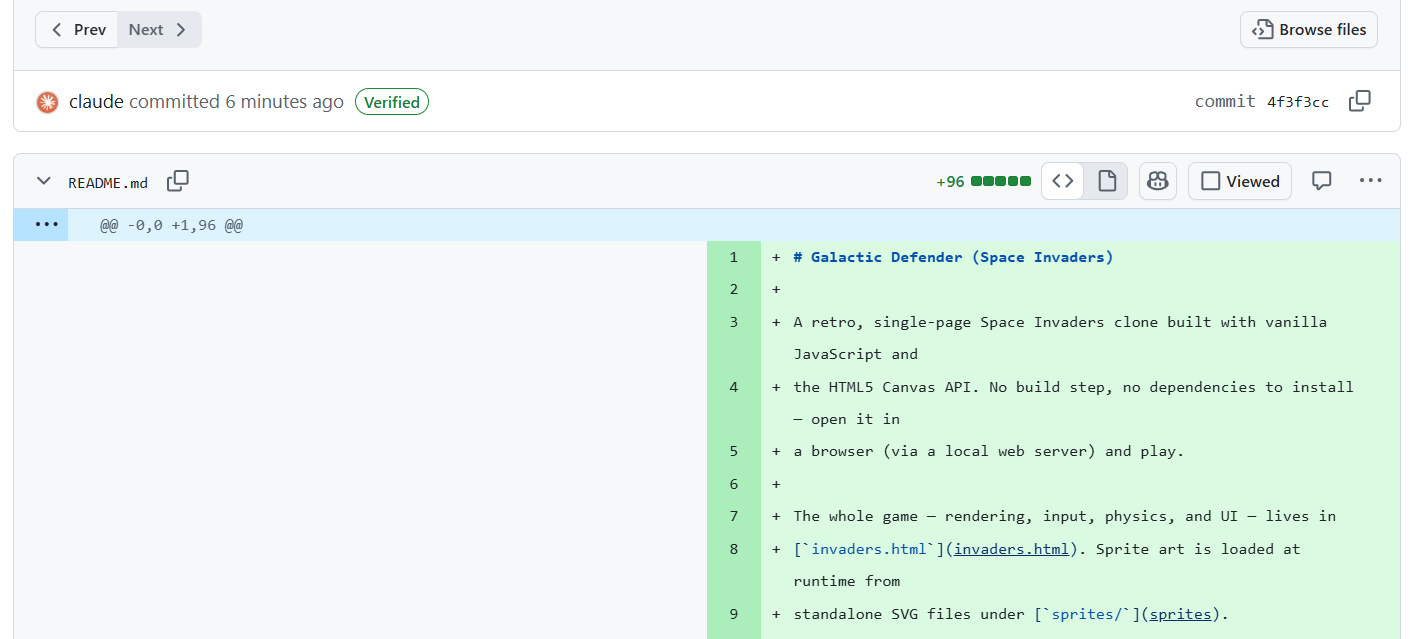This screenshot has width=1411, height=639.
Task: Mark README.md as Viewed
Action: [1240, 181]
